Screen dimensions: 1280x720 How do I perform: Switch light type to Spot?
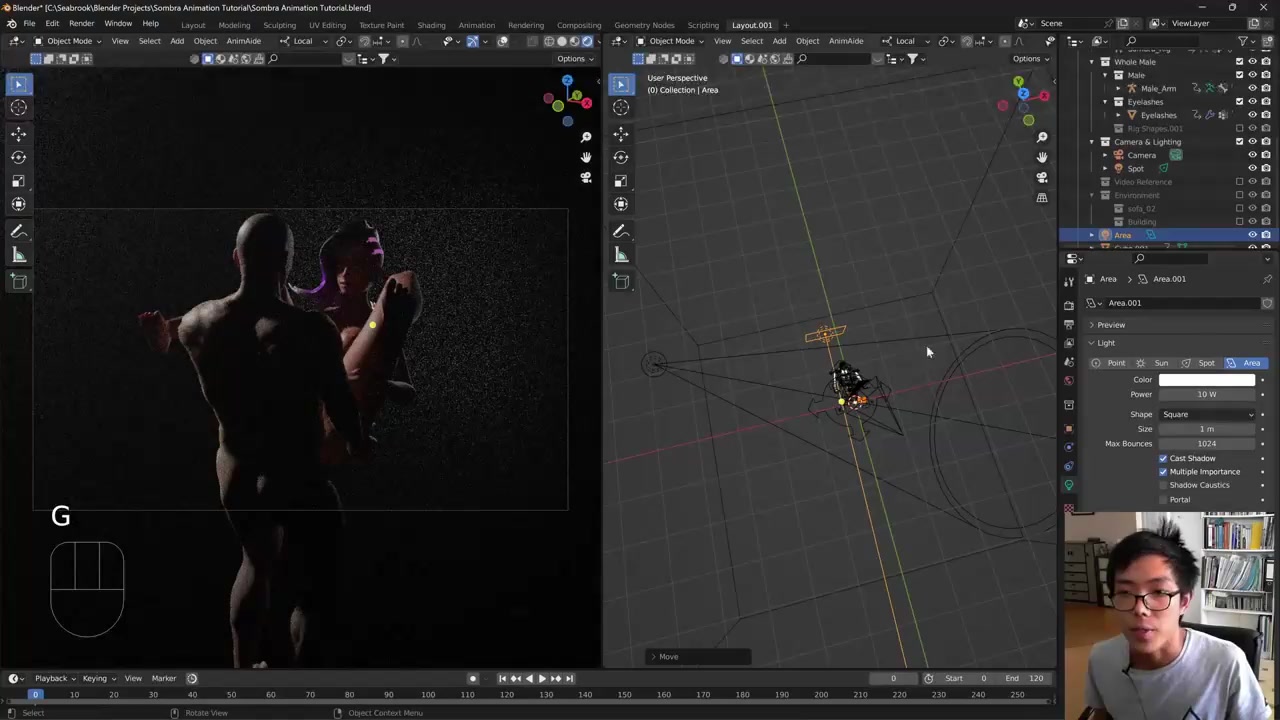coord(1198,363)
